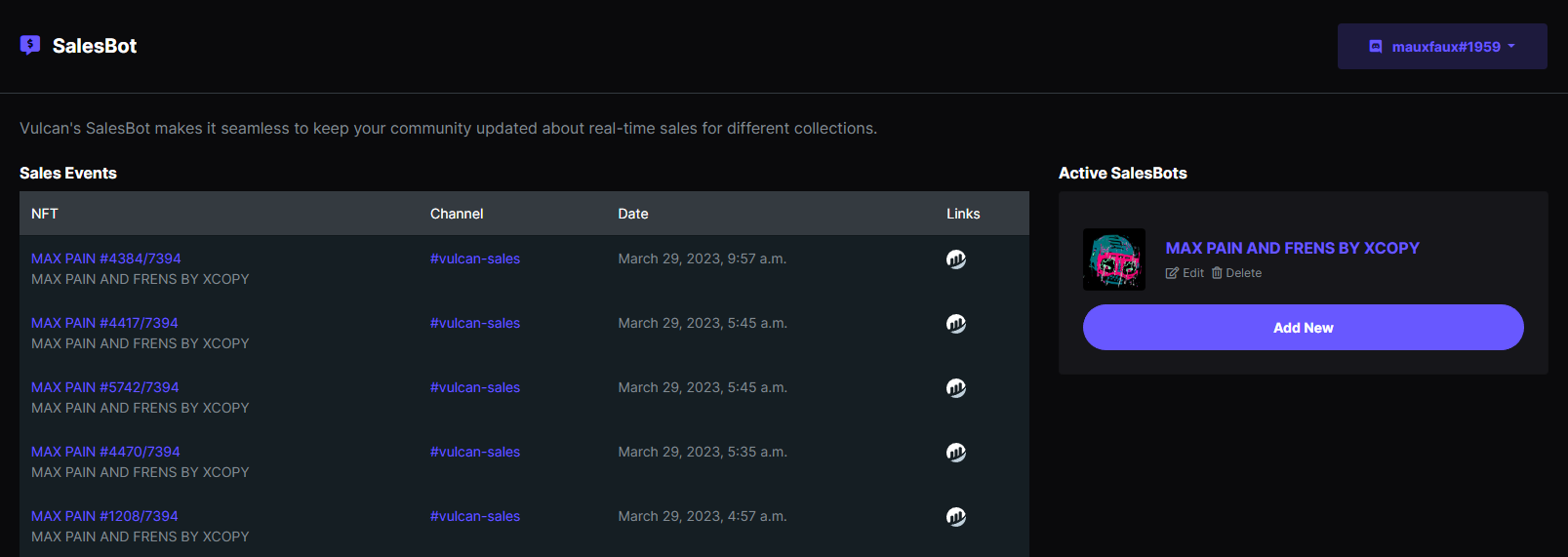Open #vulcan-sales channel for #4470 sale
1568x557 pixels.
(475, 452)
